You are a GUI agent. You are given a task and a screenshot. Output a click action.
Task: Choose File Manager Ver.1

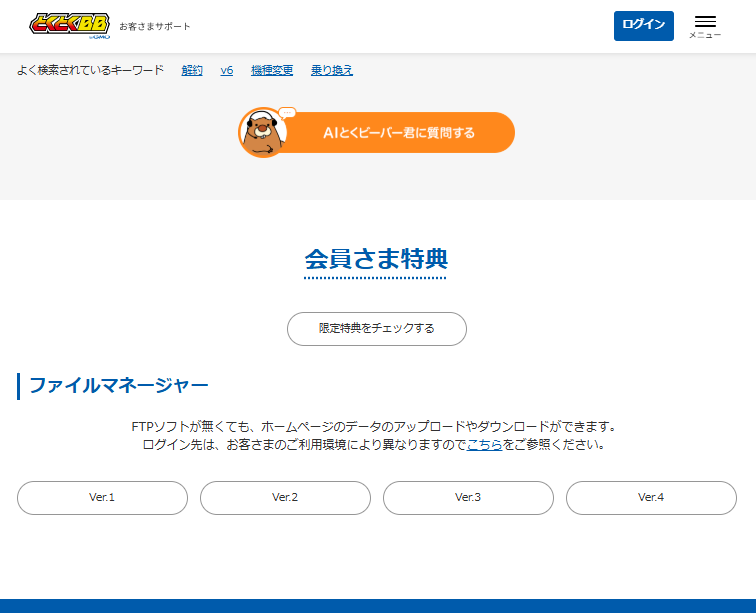click(102, 498)
